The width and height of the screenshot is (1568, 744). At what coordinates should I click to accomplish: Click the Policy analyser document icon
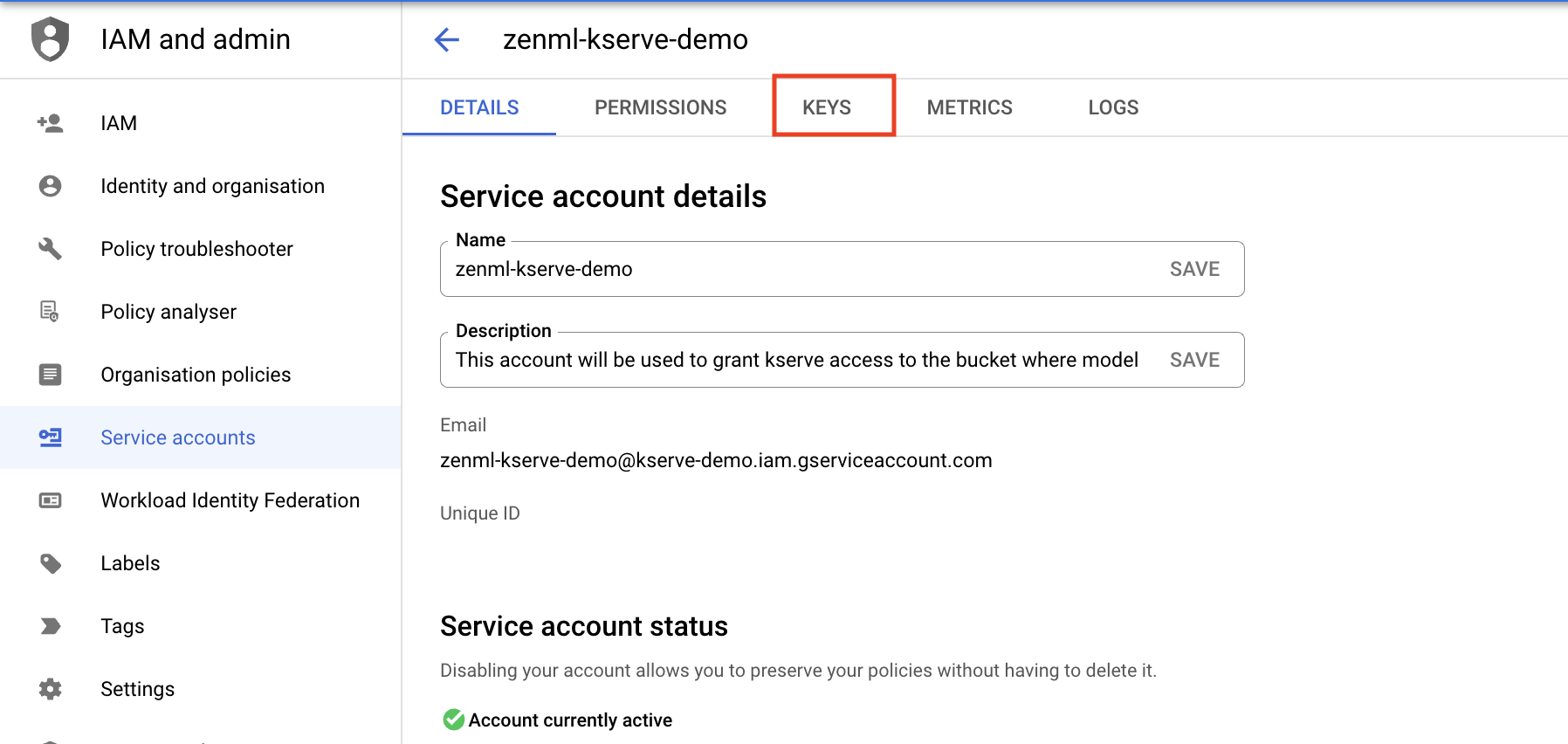pyautogui.click(x=50, y=312)
